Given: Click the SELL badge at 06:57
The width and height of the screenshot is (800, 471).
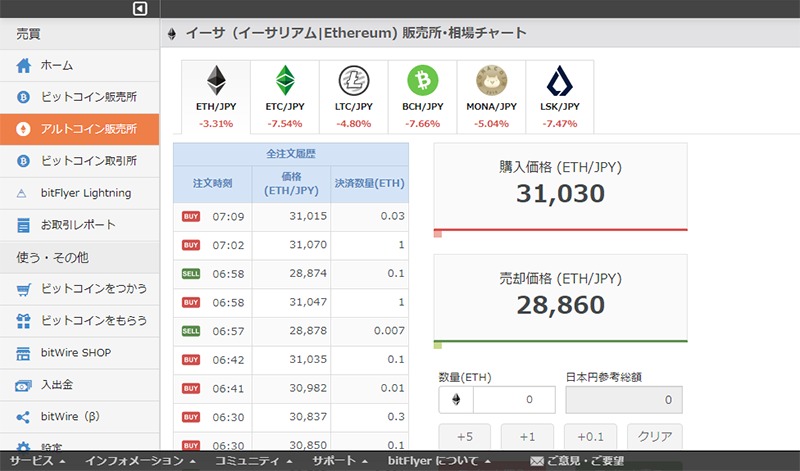Looking at the screenshot, I should (x=191, y=331).
